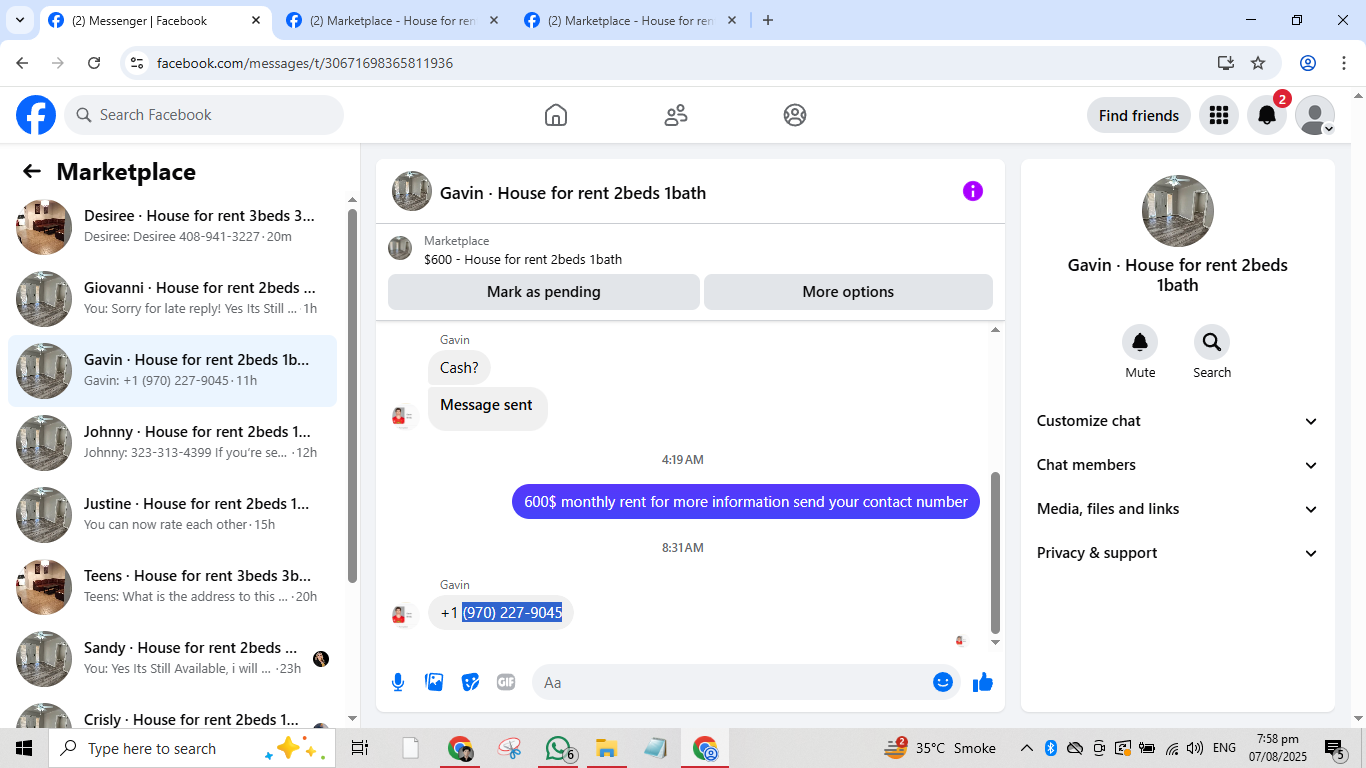Click the large listing photo in info panel

point(1178,211)
